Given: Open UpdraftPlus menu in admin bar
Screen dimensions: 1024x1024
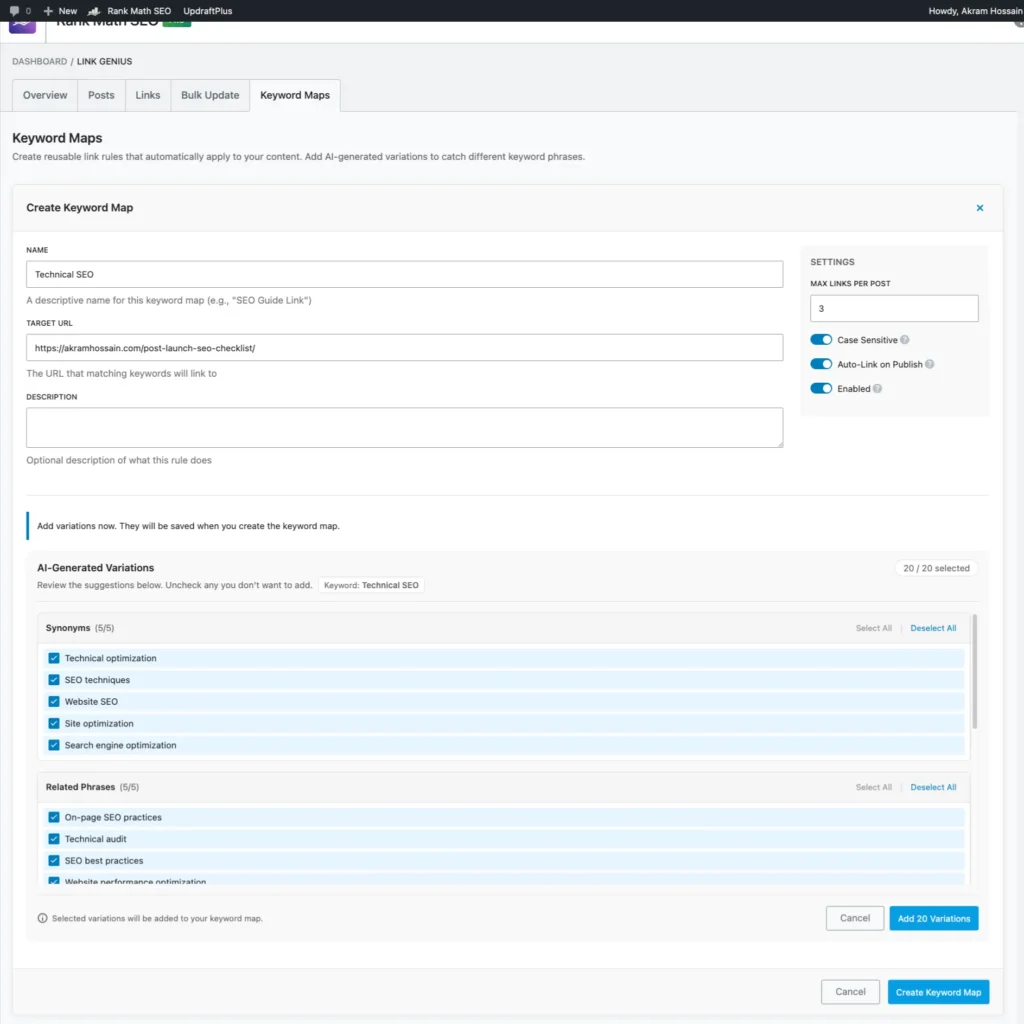Looking at the screenshot, I should click(207, 11).
